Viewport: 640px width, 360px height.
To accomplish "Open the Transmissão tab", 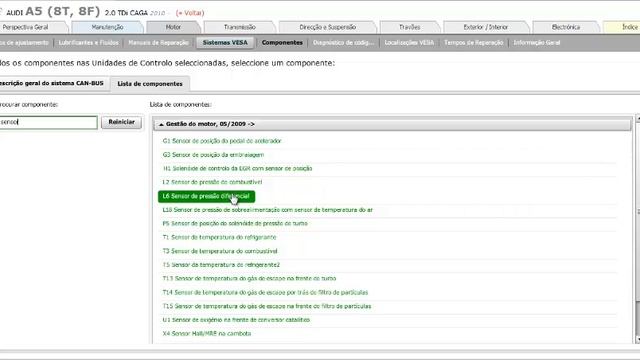I will point(240,27).
